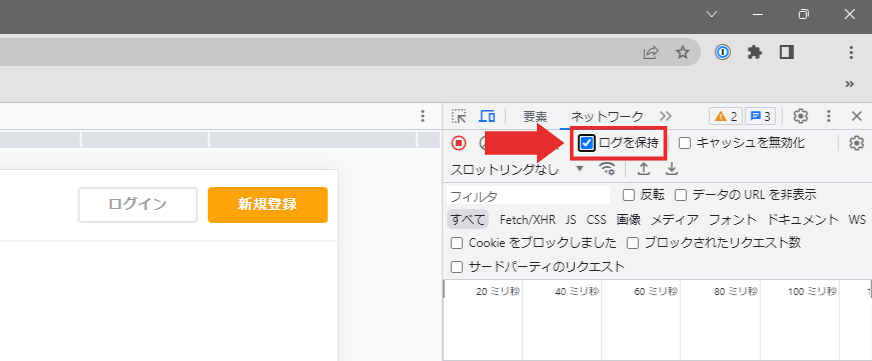The width and height of the screenshot is (872, 361).
Task: Filter by フォント requests
Action: pyautogui.click(x=732, y=220)
